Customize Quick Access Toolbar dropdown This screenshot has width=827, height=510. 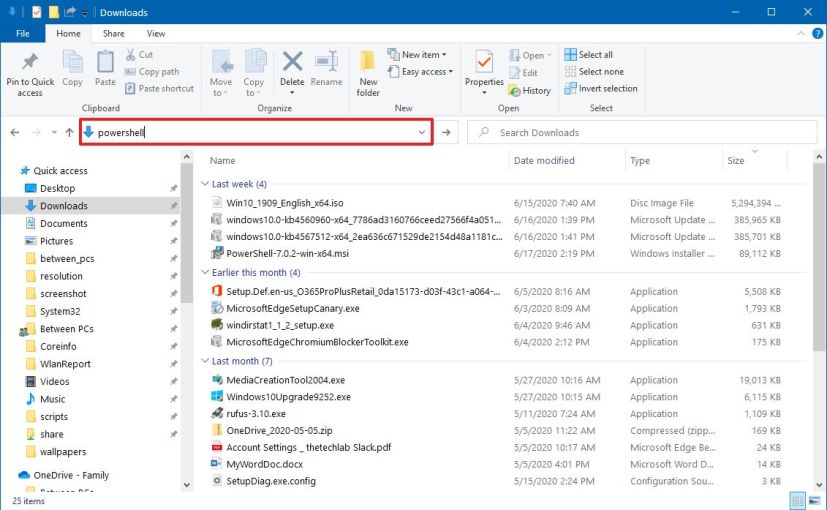[84, 13]
